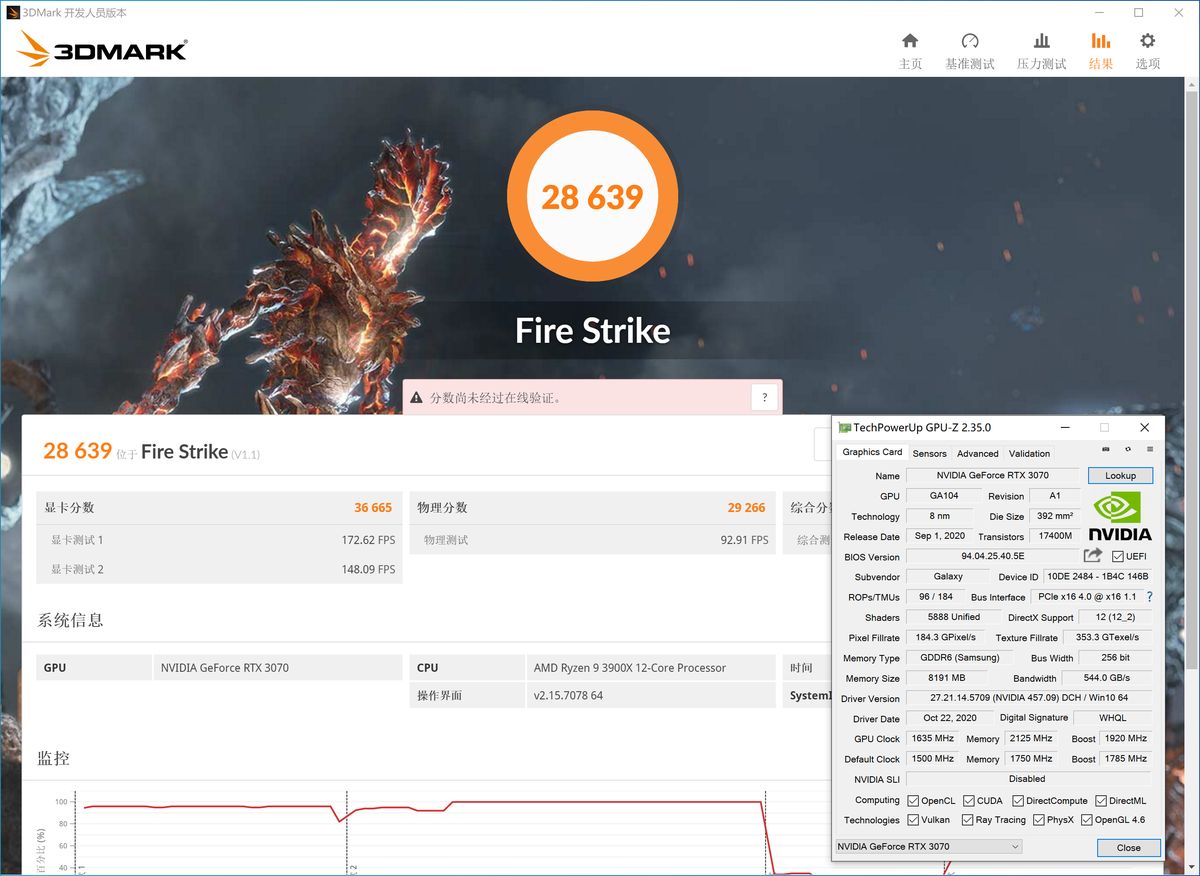Open the stress test (压力测试) chart icon
1200x876 pixels.
click(x=1042, y=41)
